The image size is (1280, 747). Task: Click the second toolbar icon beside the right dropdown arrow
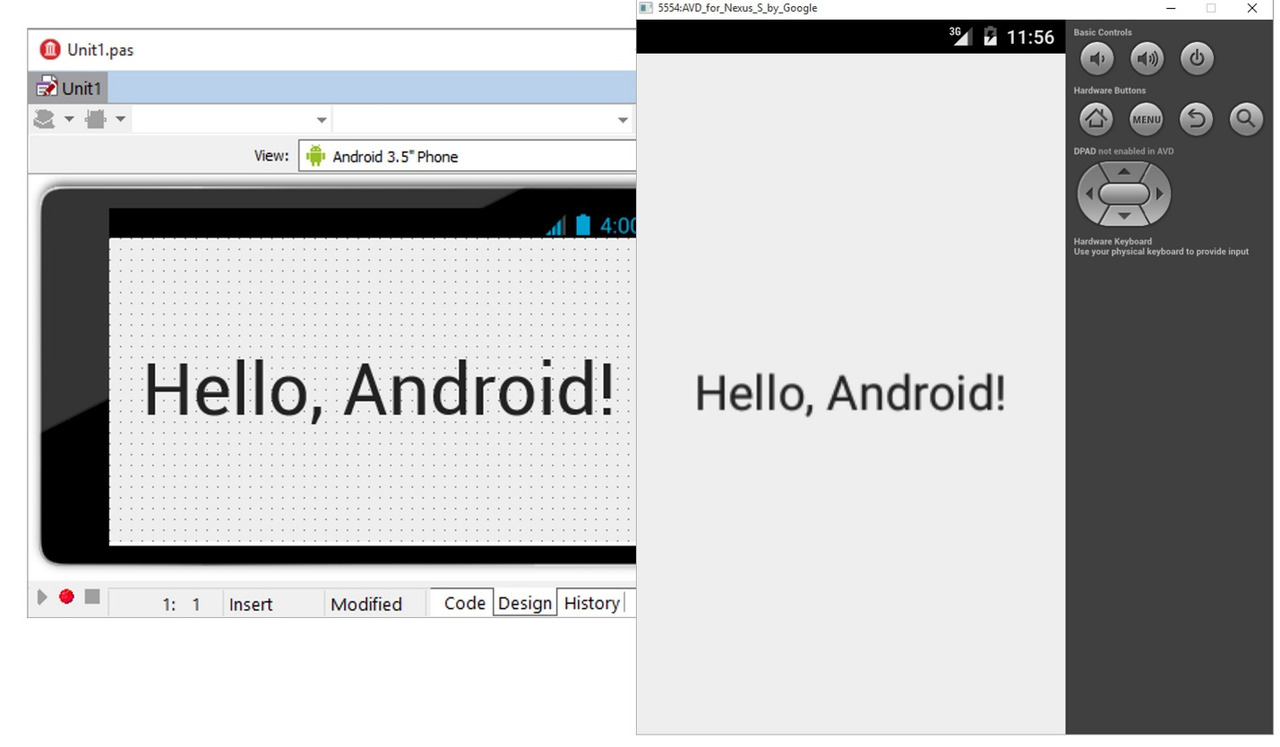(96, 120)
